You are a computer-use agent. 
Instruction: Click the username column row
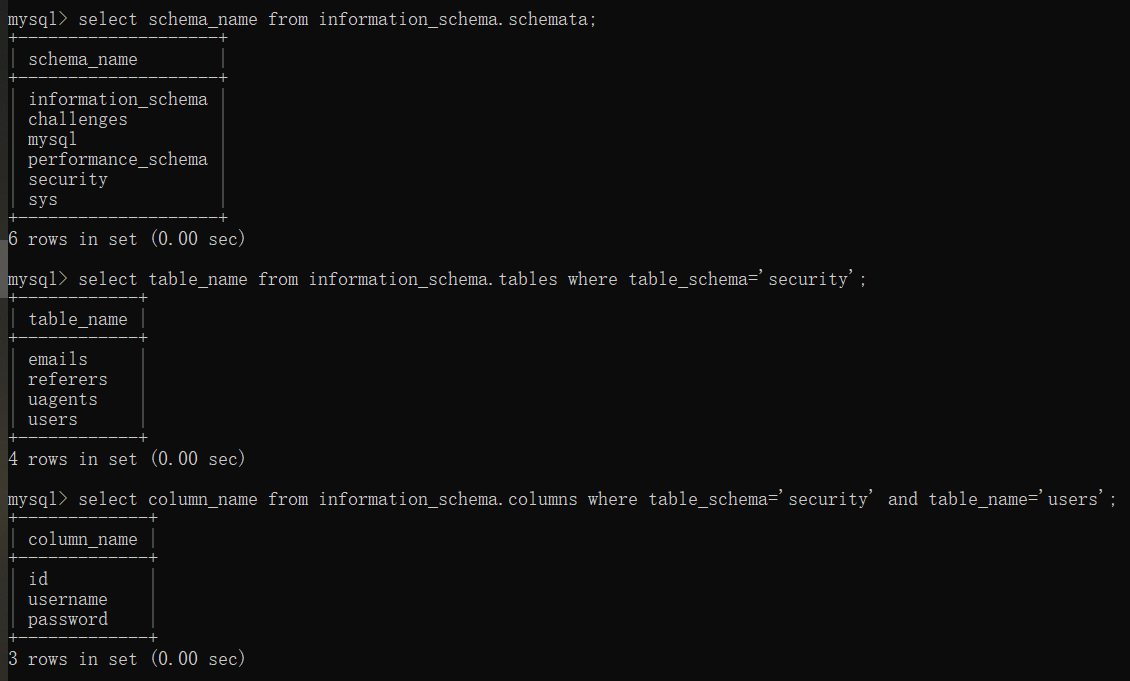coord(68,599)
